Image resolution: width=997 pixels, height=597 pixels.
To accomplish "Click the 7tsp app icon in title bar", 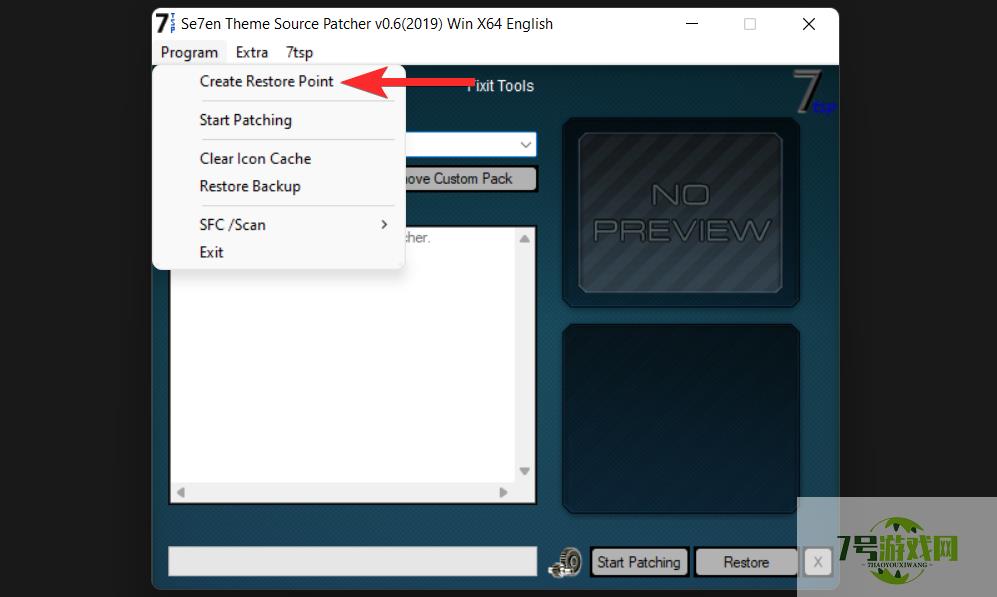I will (x=165, y=23).
